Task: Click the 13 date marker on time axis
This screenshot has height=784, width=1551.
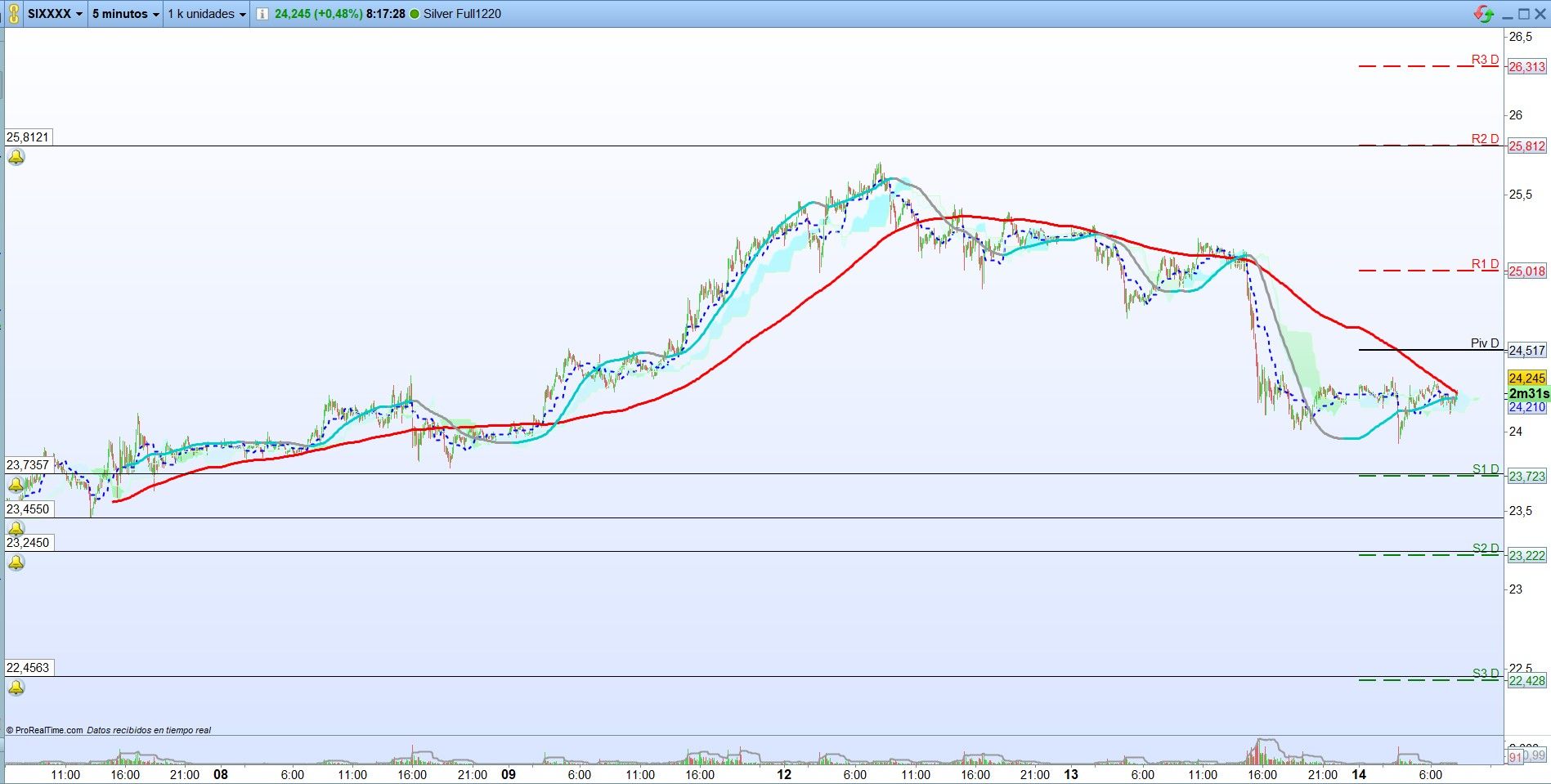Action: click(1071, 775)
